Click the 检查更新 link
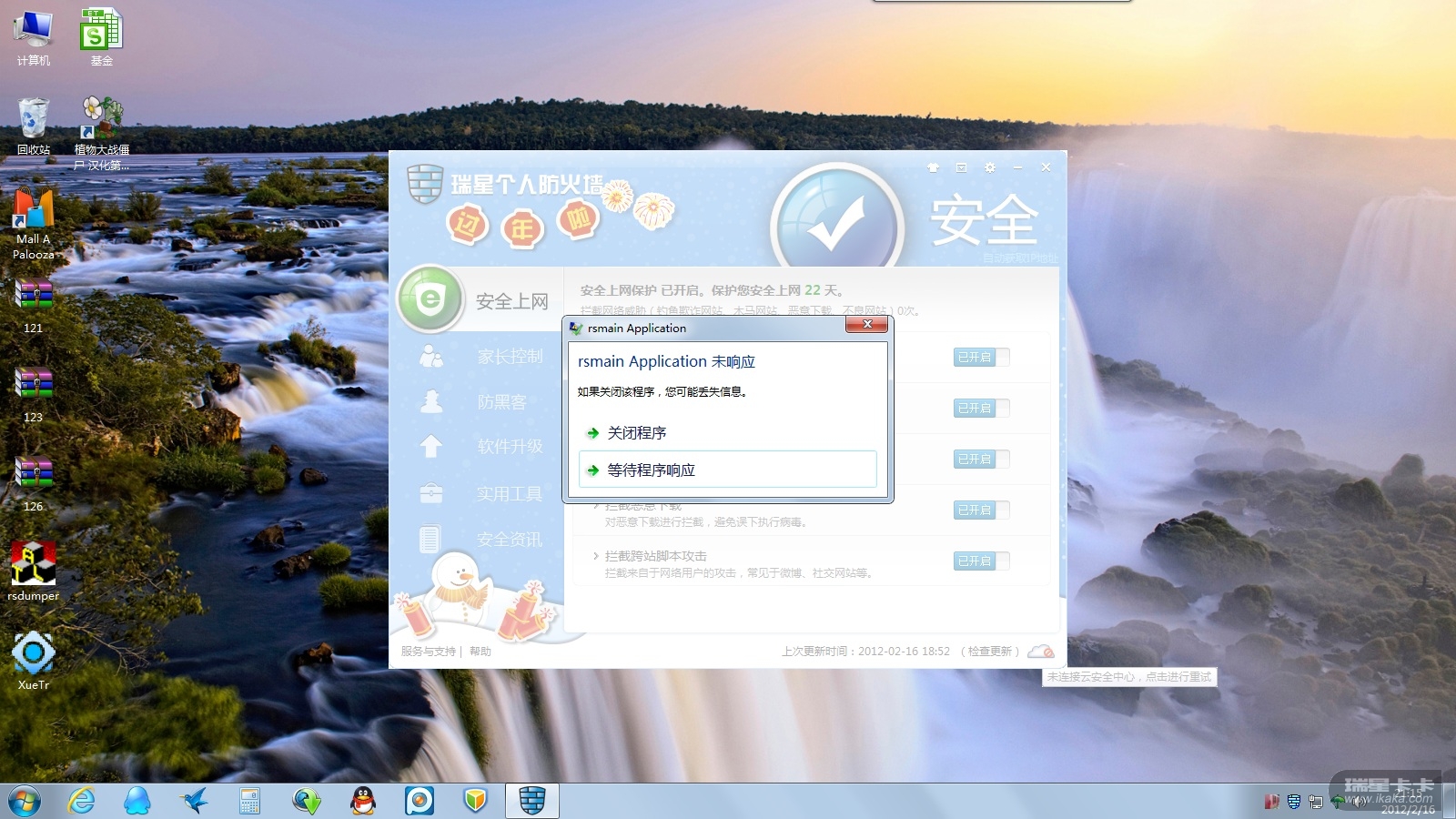 tap(990, 652)
